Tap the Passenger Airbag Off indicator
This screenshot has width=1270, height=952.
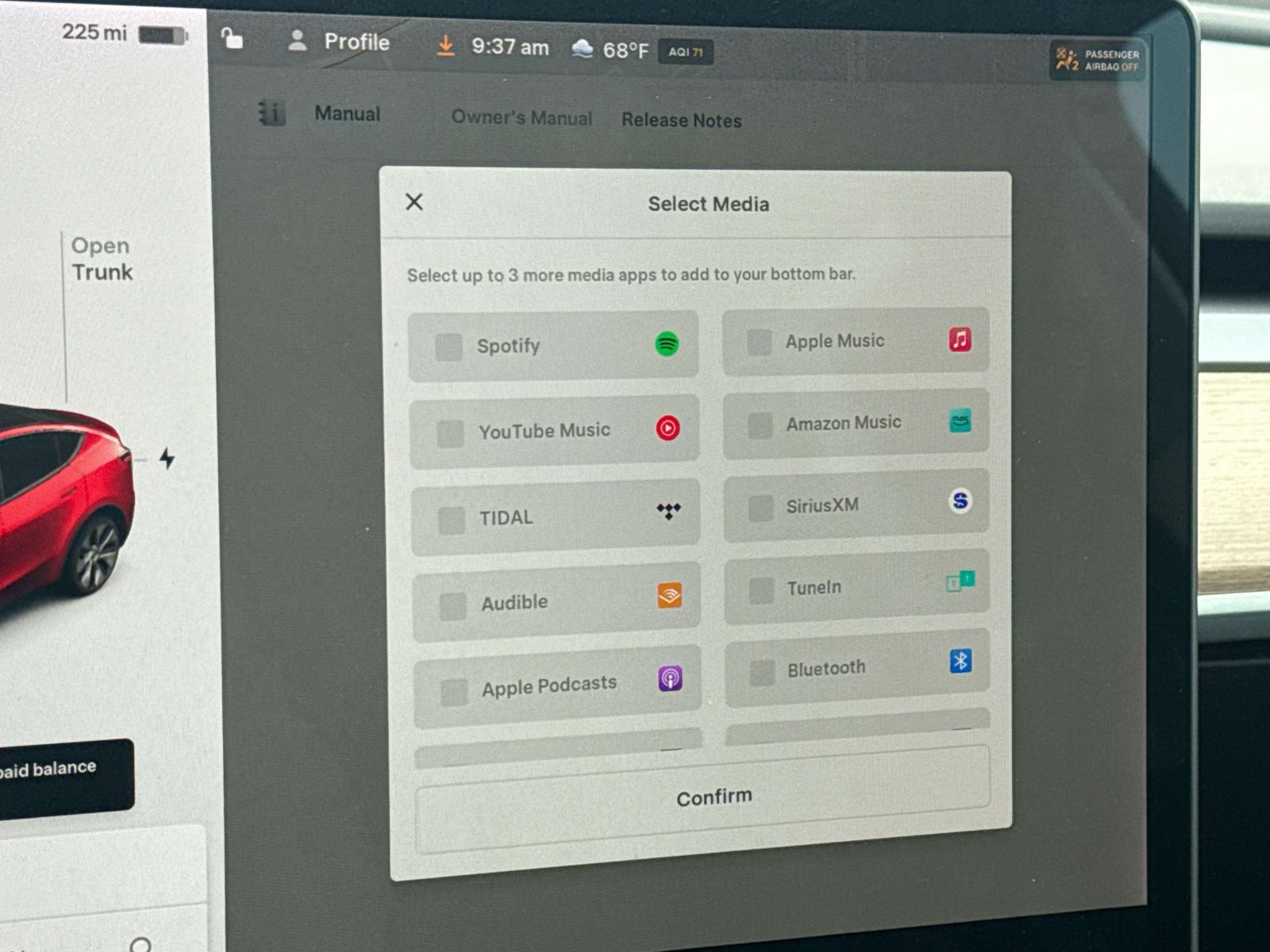(1098, 59)
